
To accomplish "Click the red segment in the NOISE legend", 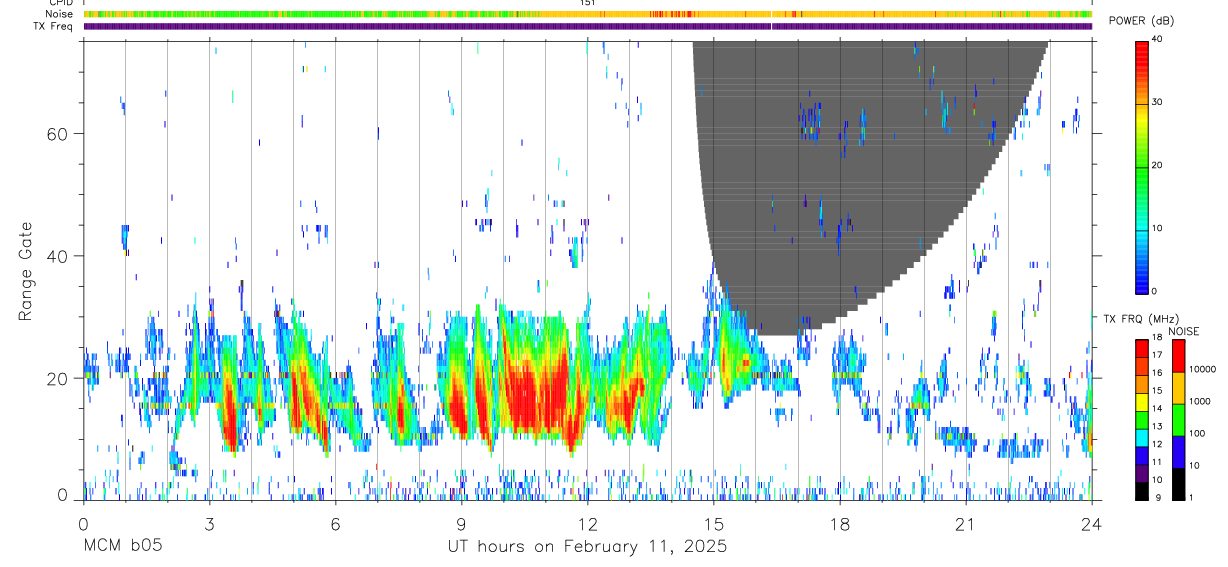I will [x=1179, y=355].
